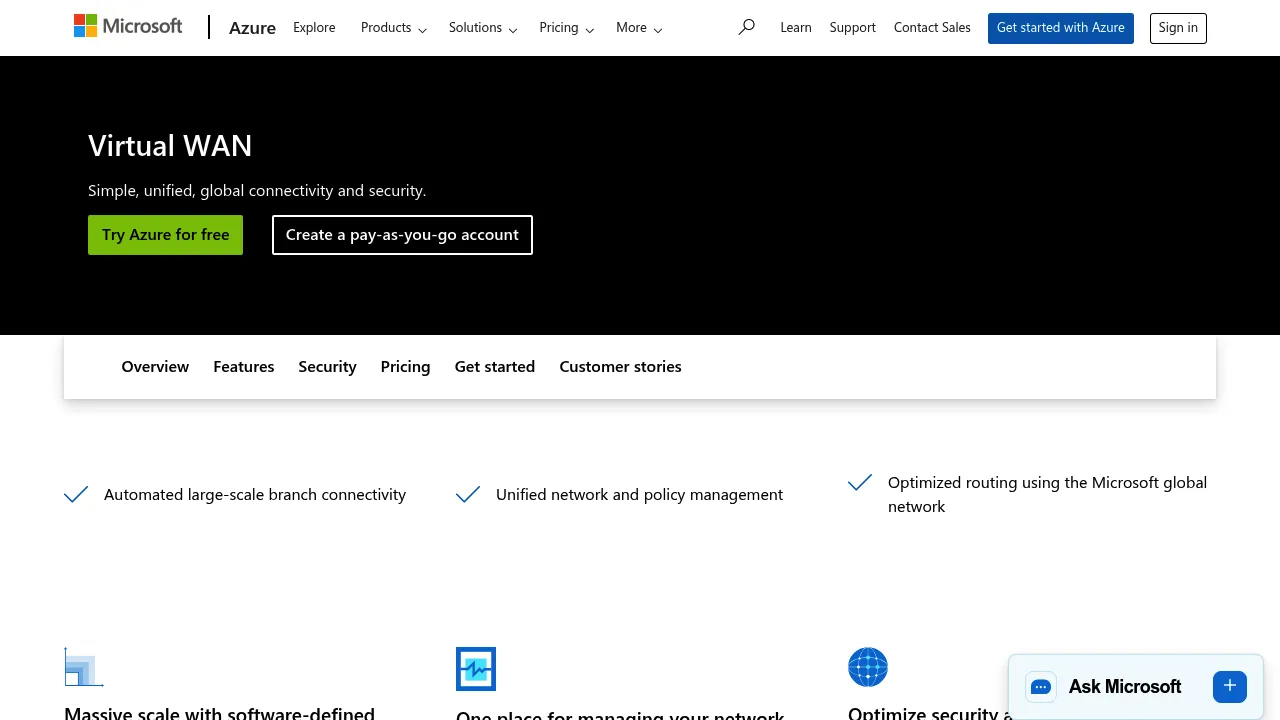Click 'Automated large-scale branch connectivity' text
This screenshot has height=720, width=1280.
pyautogui.click(x=255, y=494)
